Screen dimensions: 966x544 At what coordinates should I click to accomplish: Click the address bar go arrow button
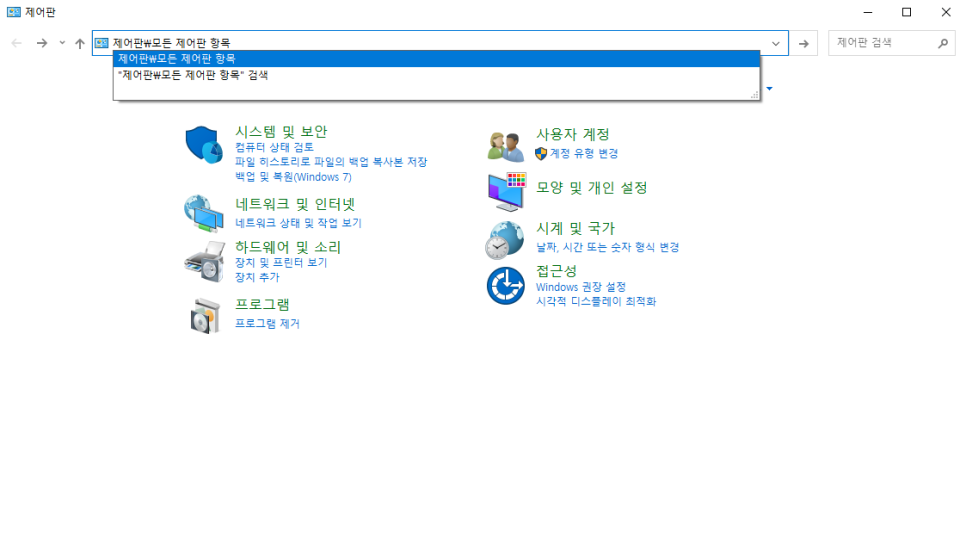[x=803, y=43]
